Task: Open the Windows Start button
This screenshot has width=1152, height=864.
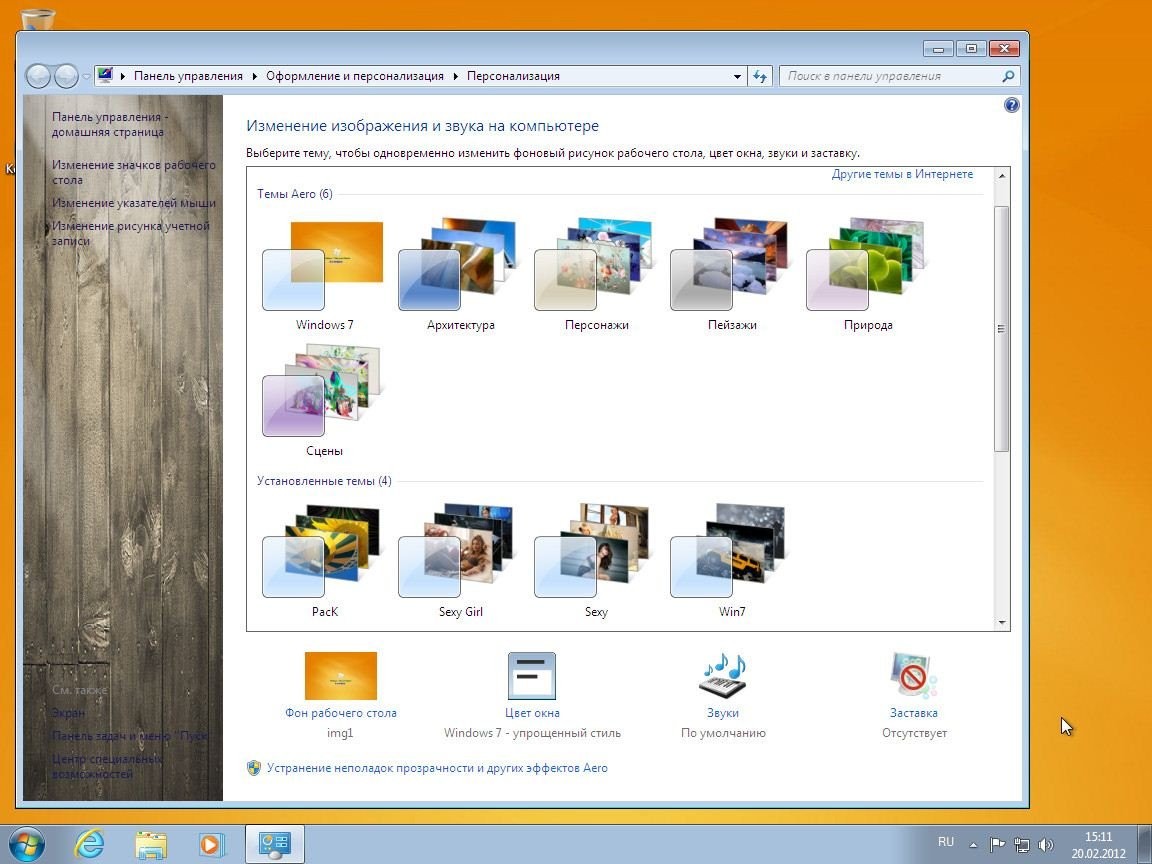Action: point(26,844)
